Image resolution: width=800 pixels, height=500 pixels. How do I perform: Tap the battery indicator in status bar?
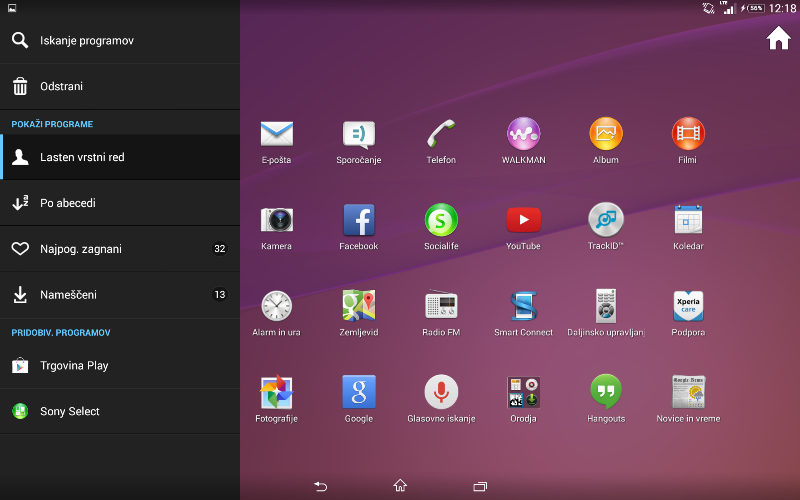[x=753, y=8]
